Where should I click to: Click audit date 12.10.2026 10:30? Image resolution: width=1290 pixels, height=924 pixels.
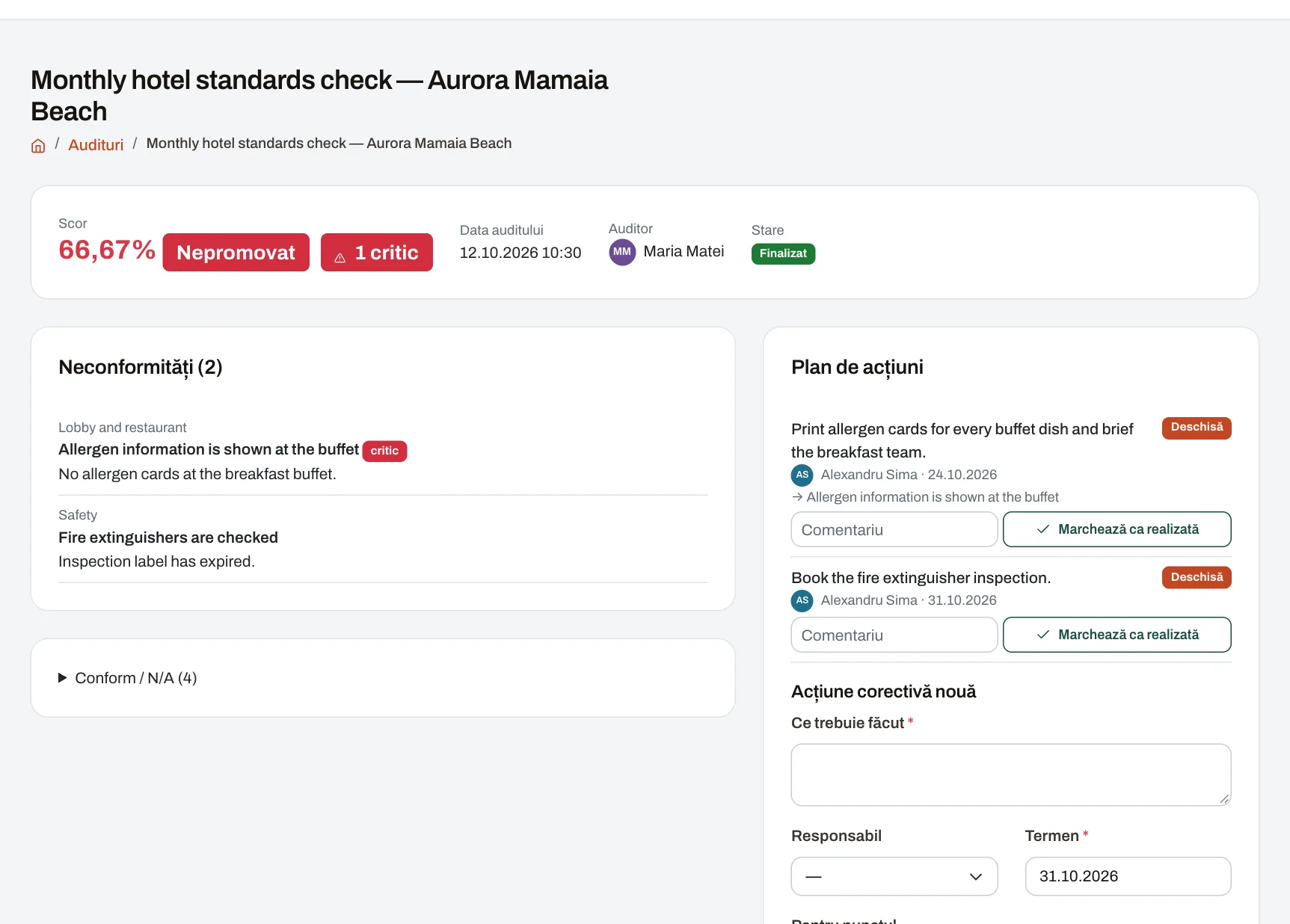click(x=520, y=253)
